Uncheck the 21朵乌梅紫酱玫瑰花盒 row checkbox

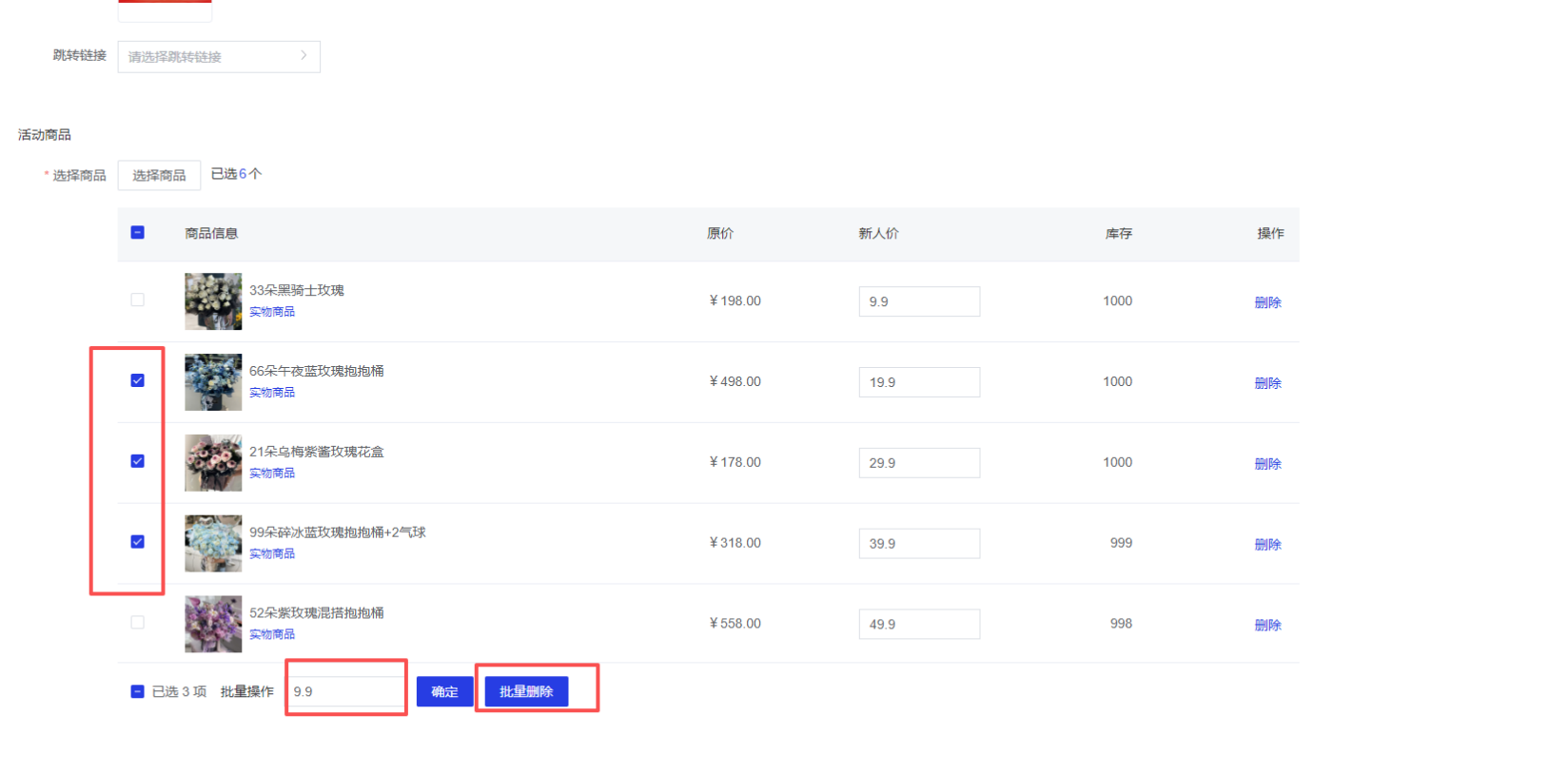138,461
